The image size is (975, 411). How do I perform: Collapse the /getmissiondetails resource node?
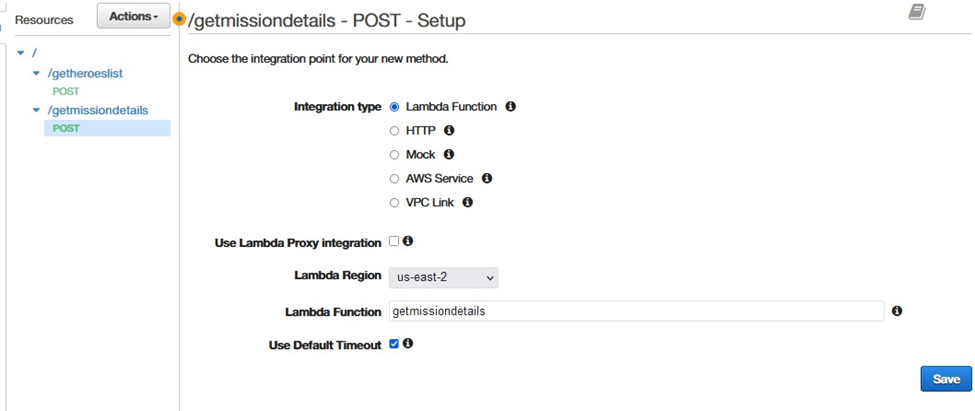pyautogui.click(x=36, y=111)
